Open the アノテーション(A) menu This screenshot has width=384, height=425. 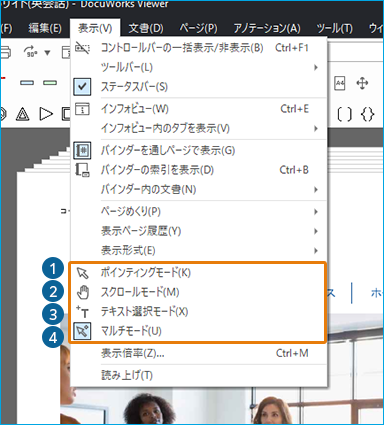click(266, 28)
